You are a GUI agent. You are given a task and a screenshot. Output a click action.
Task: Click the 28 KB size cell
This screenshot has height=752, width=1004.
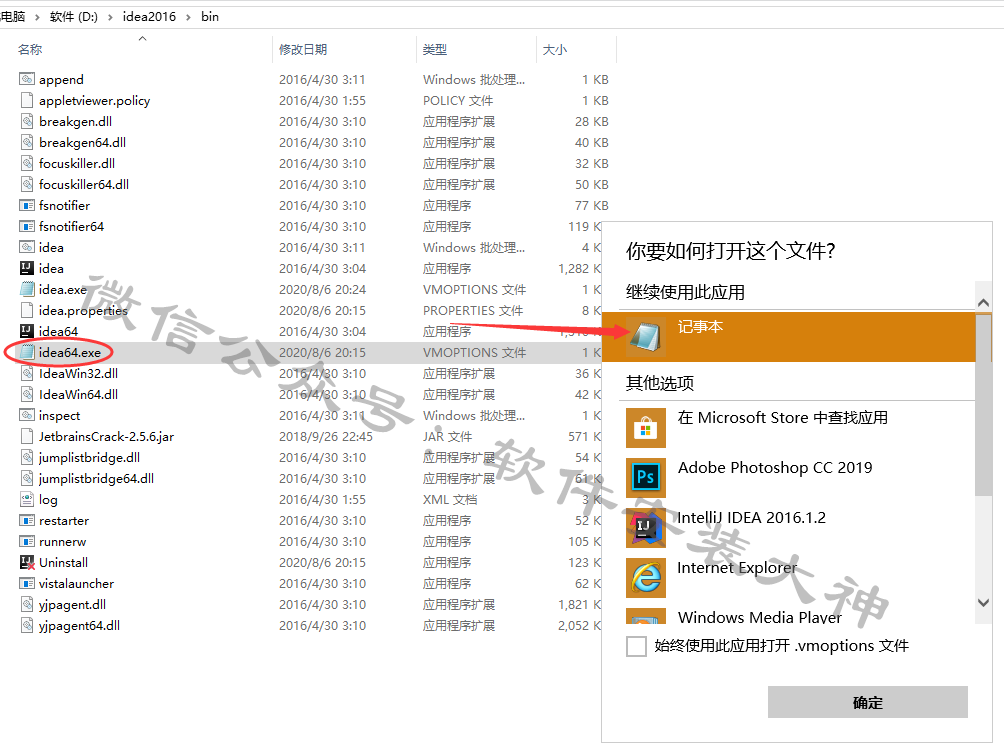click(x=592, y=122)
